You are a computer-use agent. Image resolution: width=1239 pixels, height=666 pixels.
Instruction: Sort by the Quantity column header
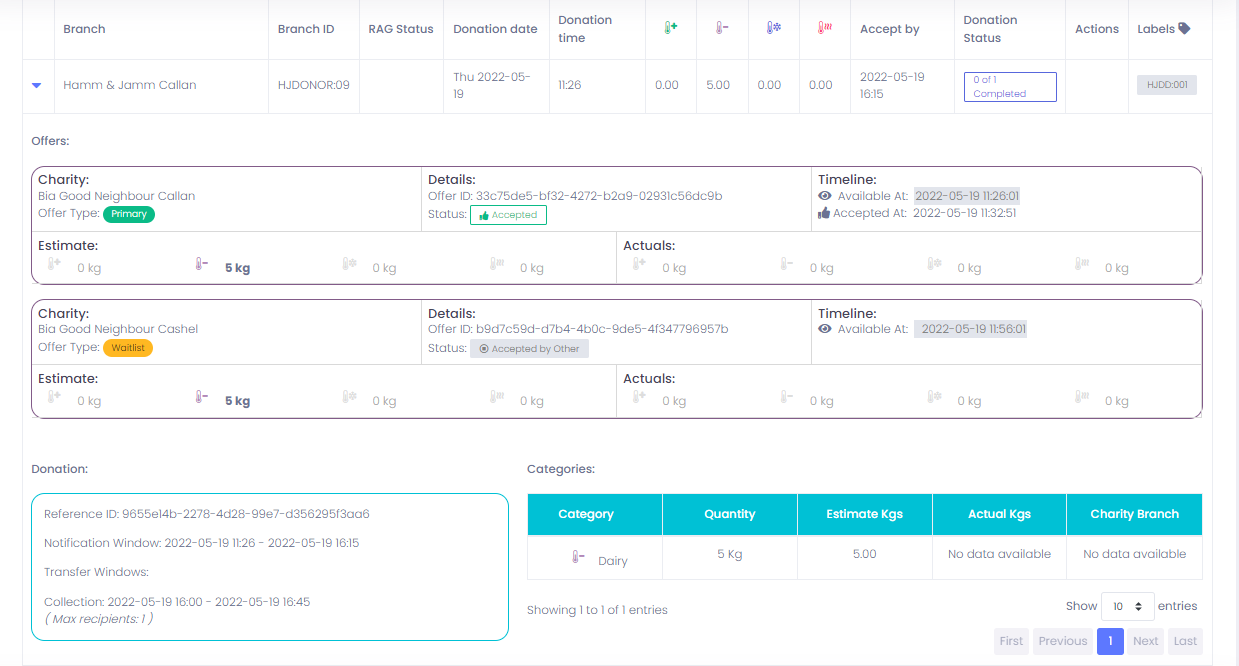(730, 514)
